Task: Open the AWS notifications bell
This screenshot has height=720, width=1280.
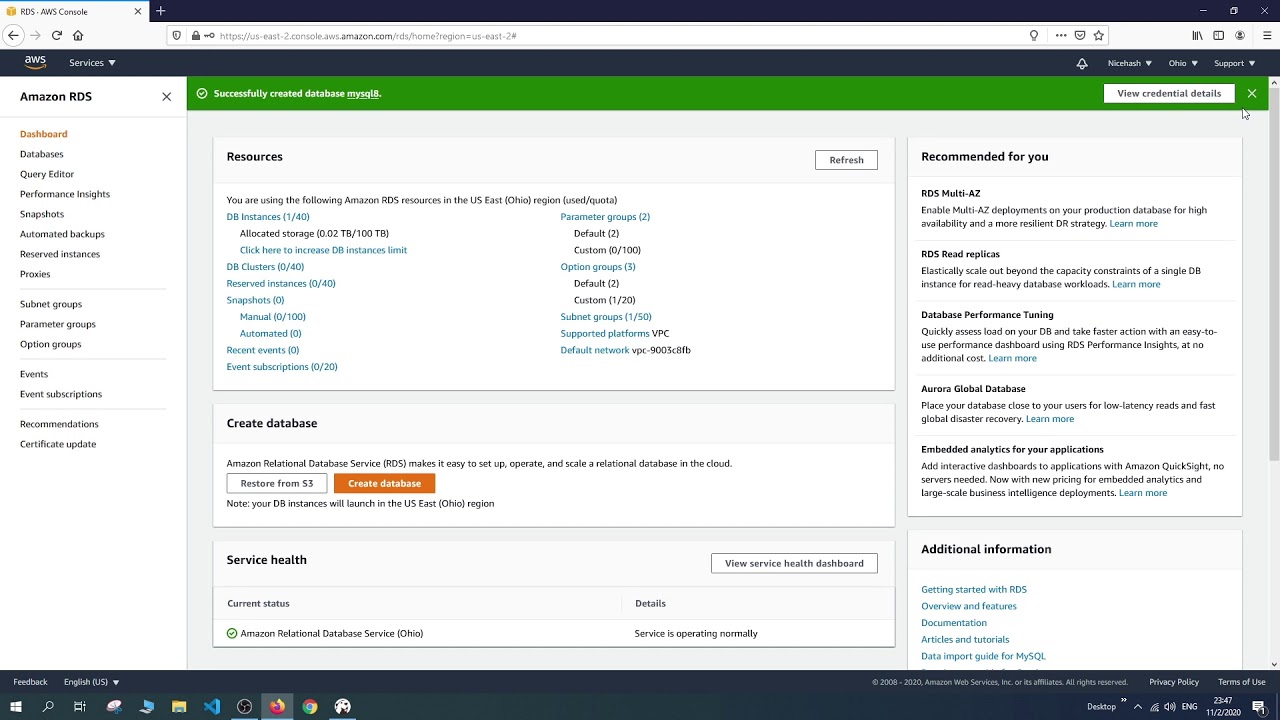Action: coord(1082,63)
